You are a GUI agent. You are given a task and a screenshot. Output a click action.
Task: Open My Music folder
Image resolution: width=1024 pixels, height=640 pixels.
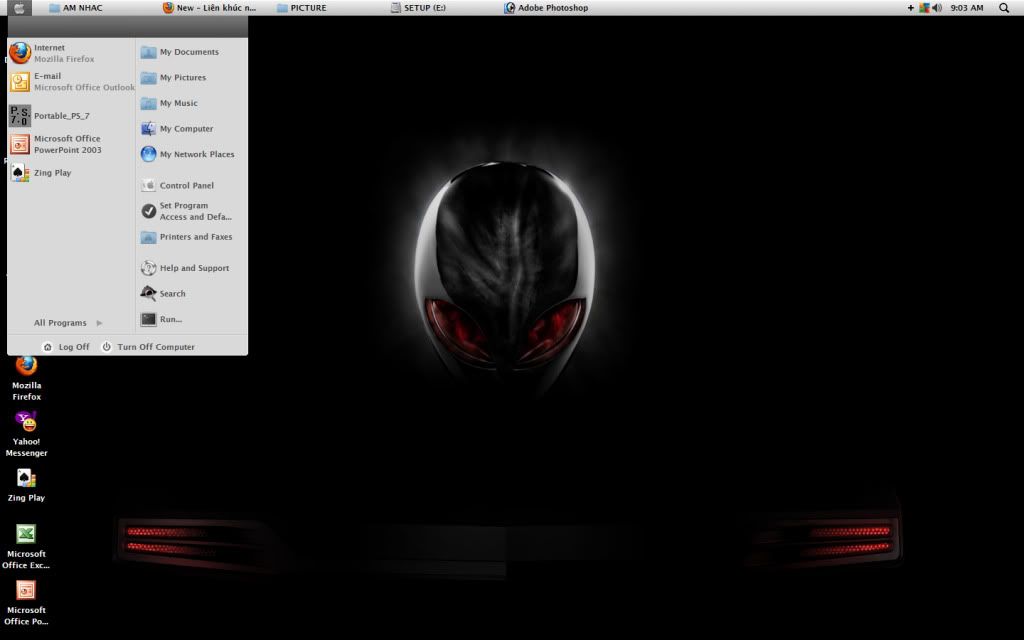tap(192, 103)
